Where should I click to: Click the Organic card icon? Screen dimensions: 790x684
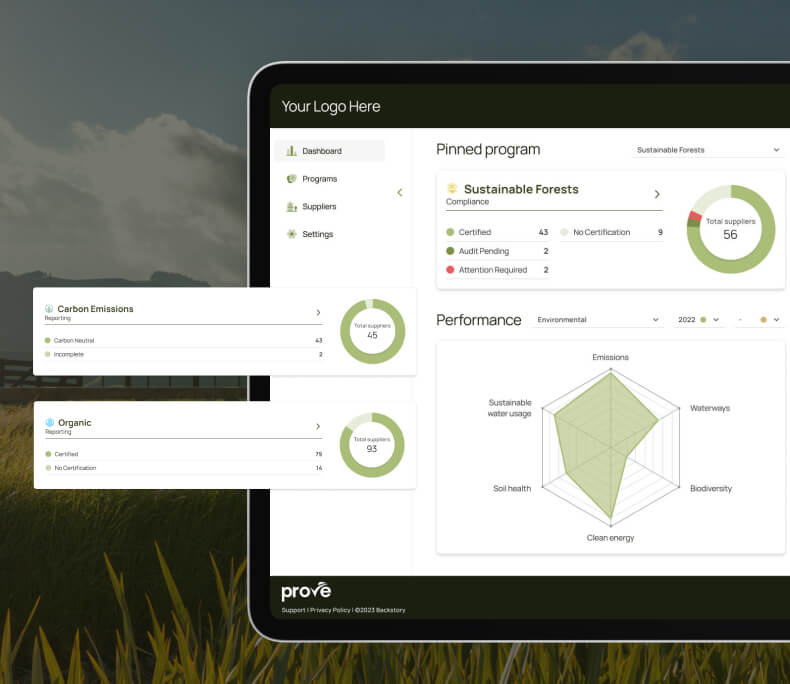(49, 423)
